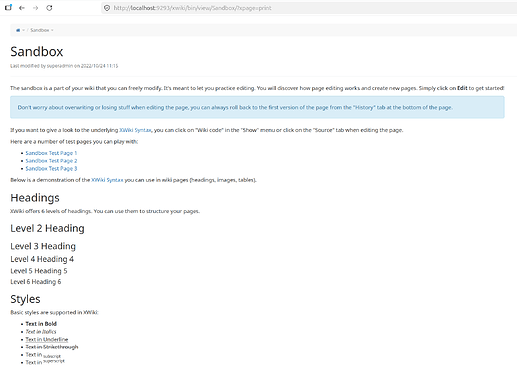Viewport: 517px width, 373px height.
Task: Click the site security shield icon
Action: click(107, 8)
